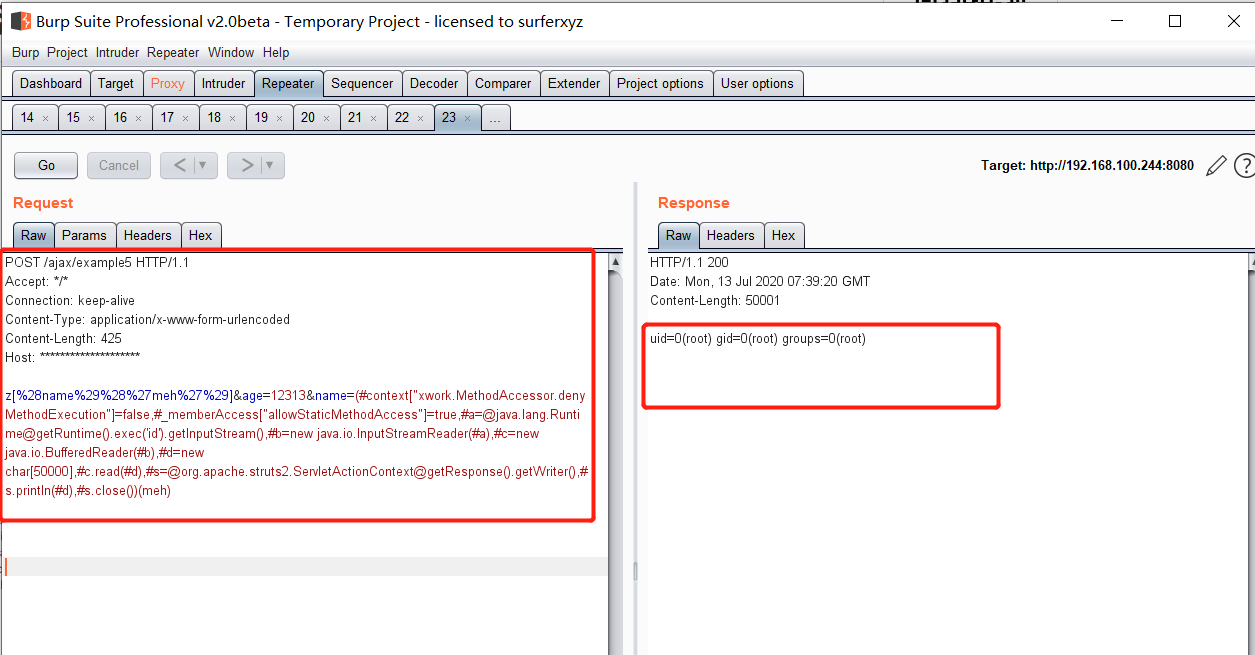The height and width of the screenshot is (655, 1255).
Task: Open the Project options tab
Action: 660,84
